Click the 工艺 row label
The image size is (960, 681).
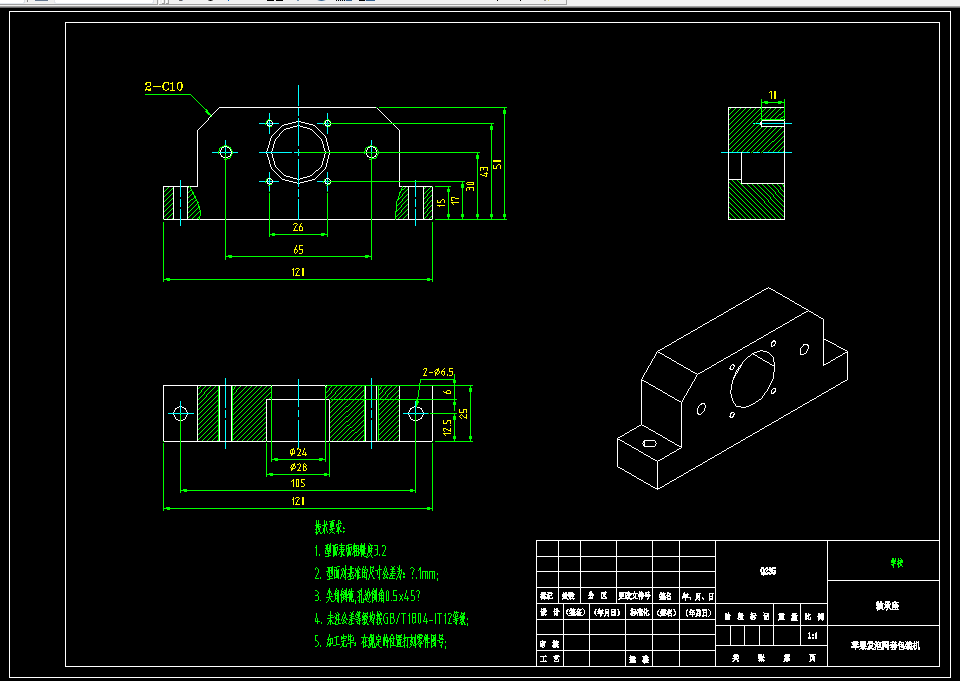click(x=549, y=659)
